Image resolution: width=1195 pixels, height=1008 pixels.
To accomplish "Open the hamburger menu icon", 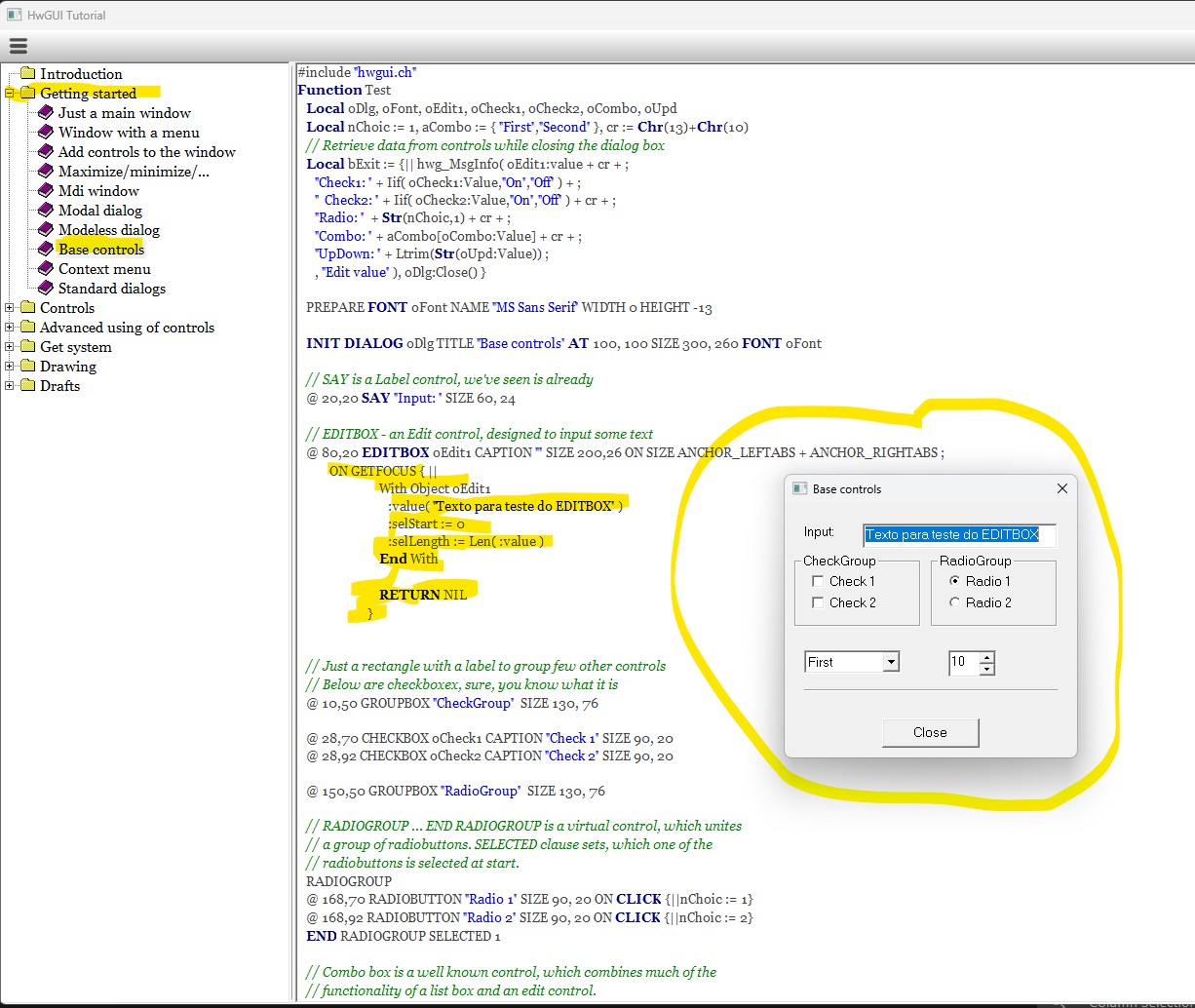I will tap(18, 46).
